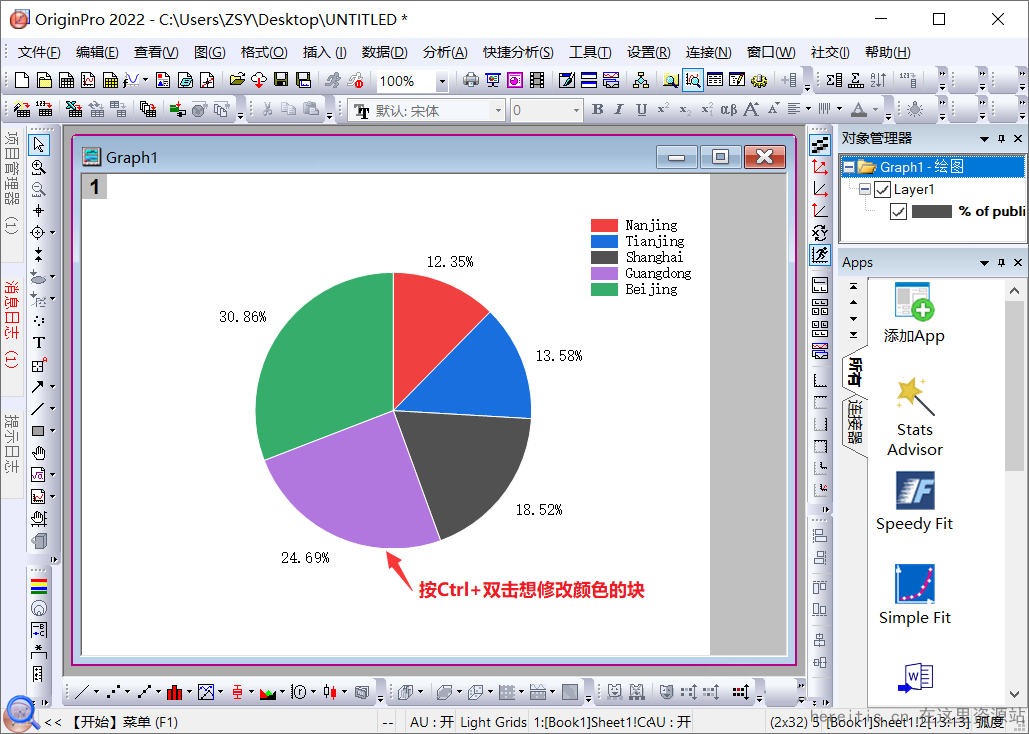Screen dimensions: 1029x734
Task: Open the 100% zoom level dropdown
Action: coord(442,81)
